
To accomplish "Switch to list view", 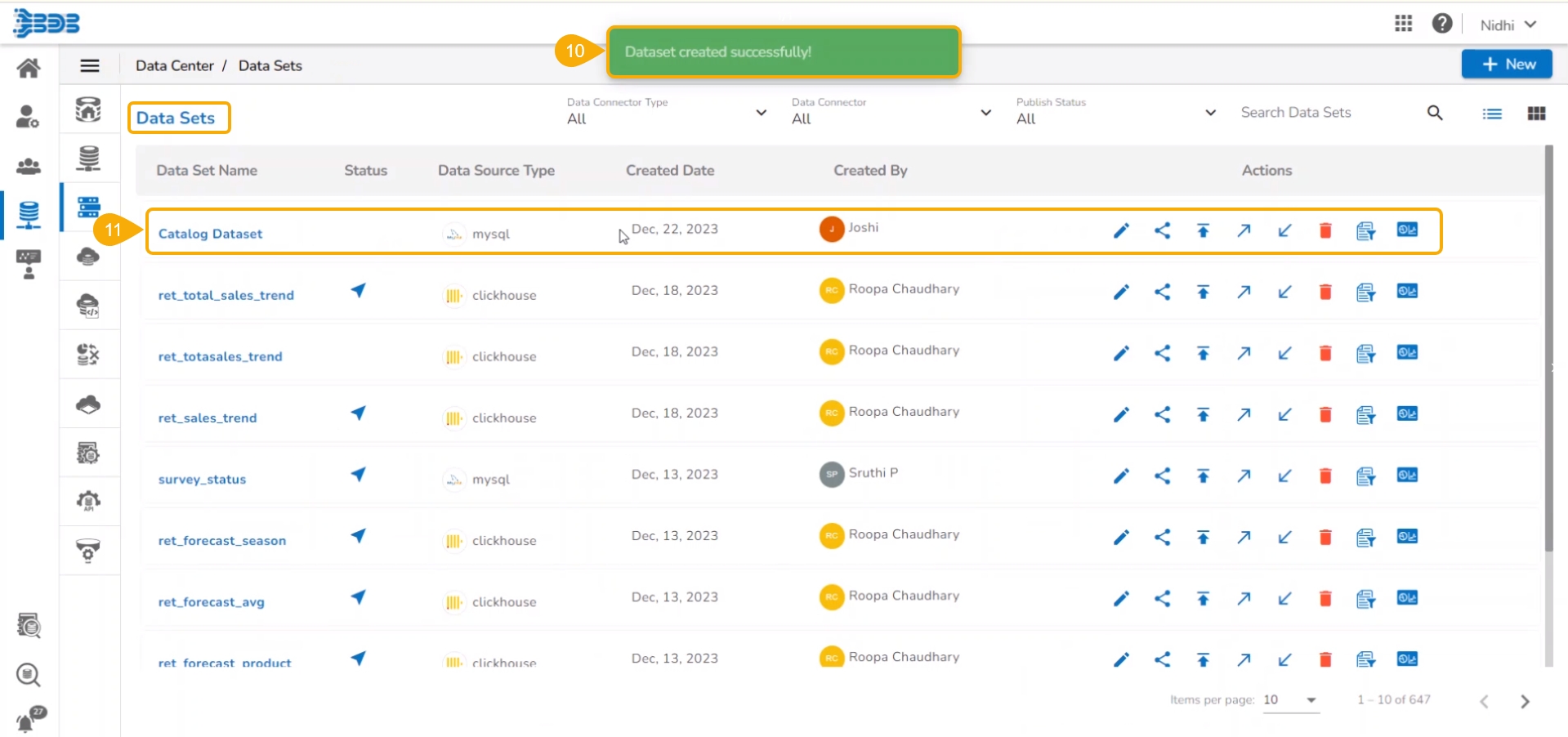I will [1492, 114].
